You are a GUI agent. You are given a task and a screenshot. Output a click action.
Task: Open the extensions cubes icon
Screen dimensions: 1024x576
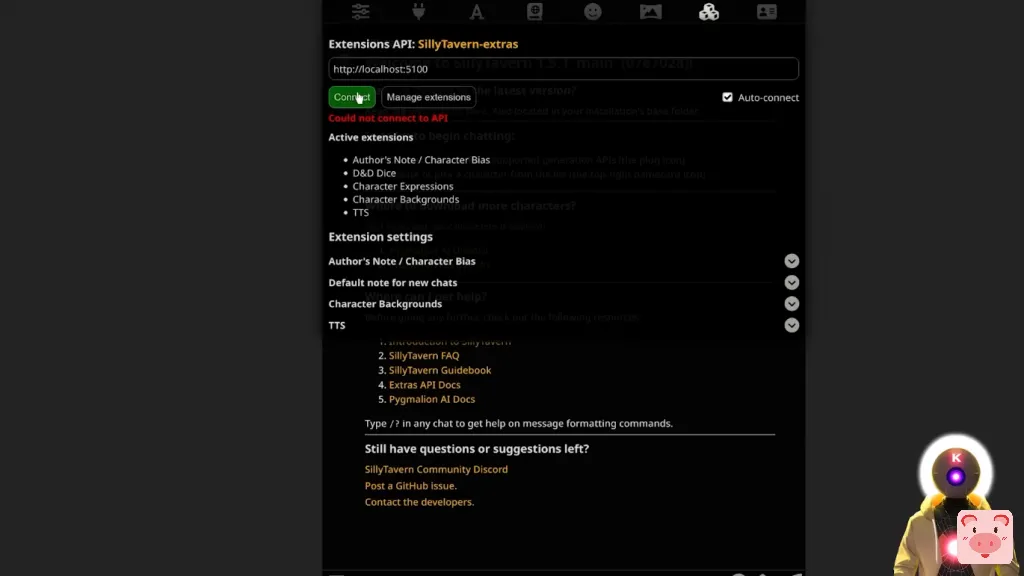pyautogui.click(x=709, y=12)
